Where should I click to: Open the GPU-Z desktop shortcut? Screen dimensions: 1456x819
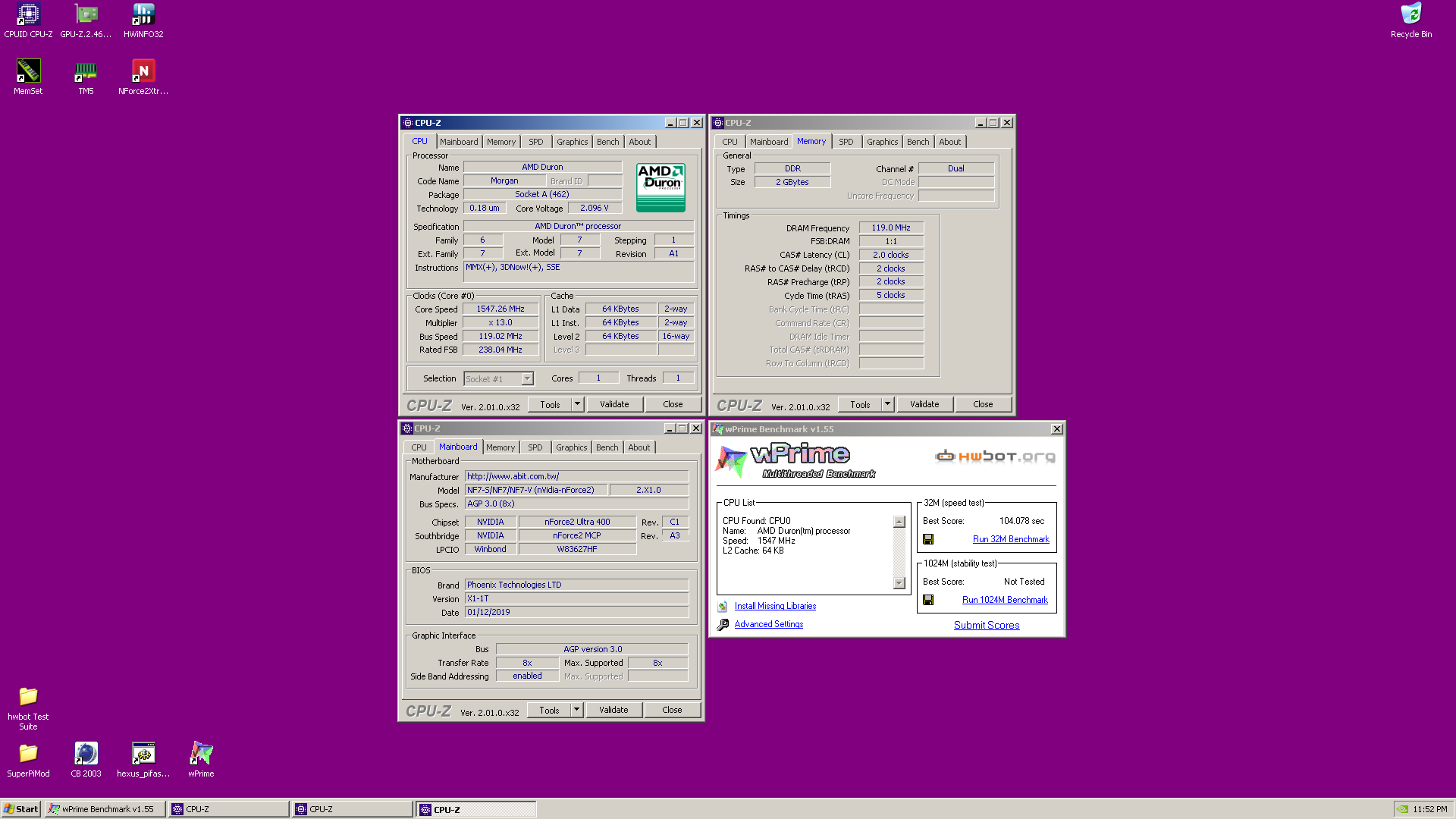point(86,20)
